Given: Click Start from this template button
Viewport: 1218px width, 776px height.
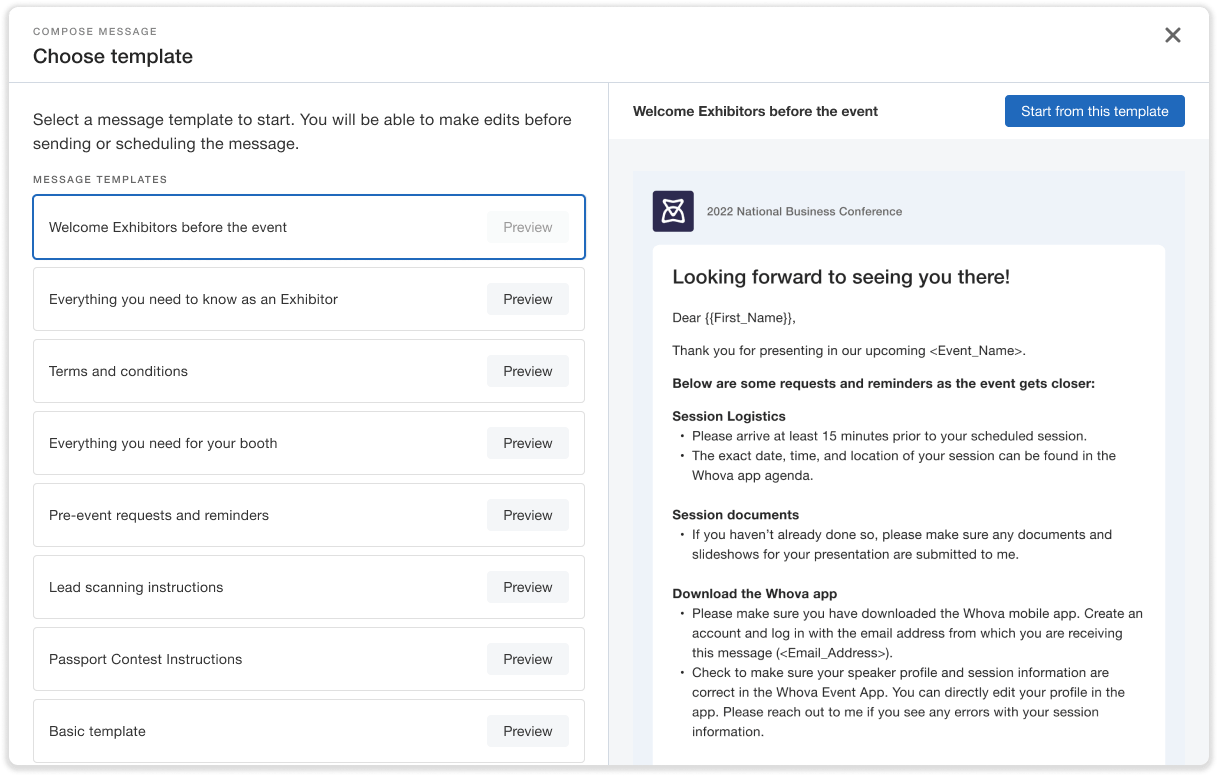Looking at the screenshot, I should coord(1094,111).
